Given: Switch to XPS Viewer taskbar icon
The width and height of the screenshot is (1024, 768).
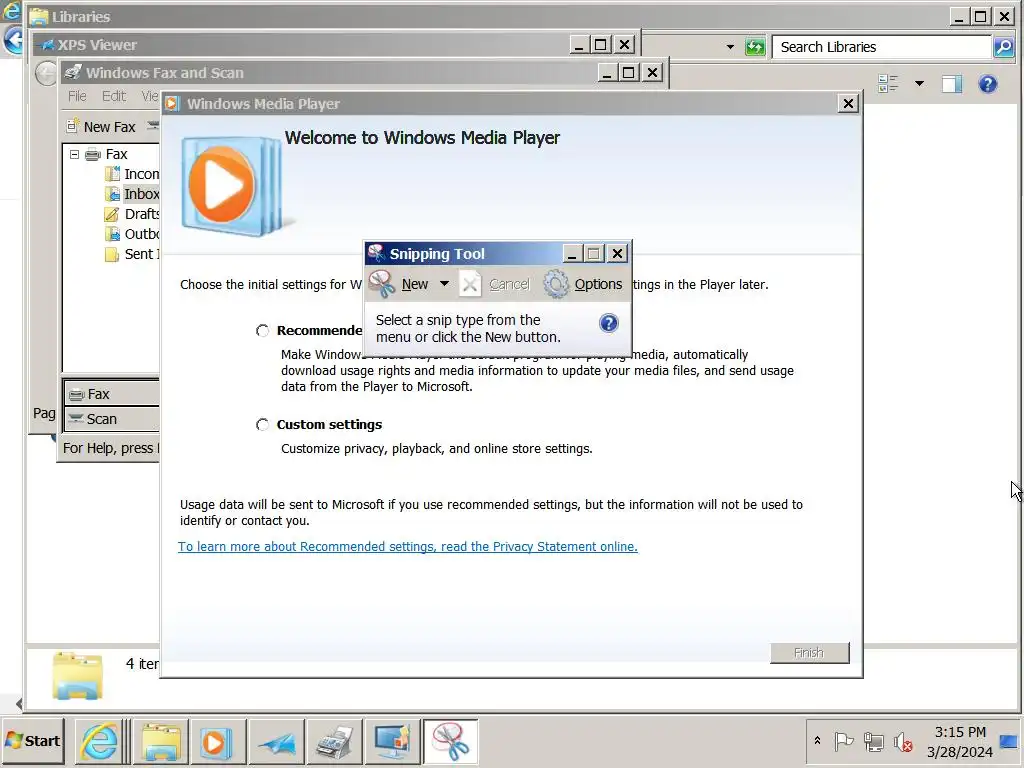Looking at the screenshot, I should (276, 741).
